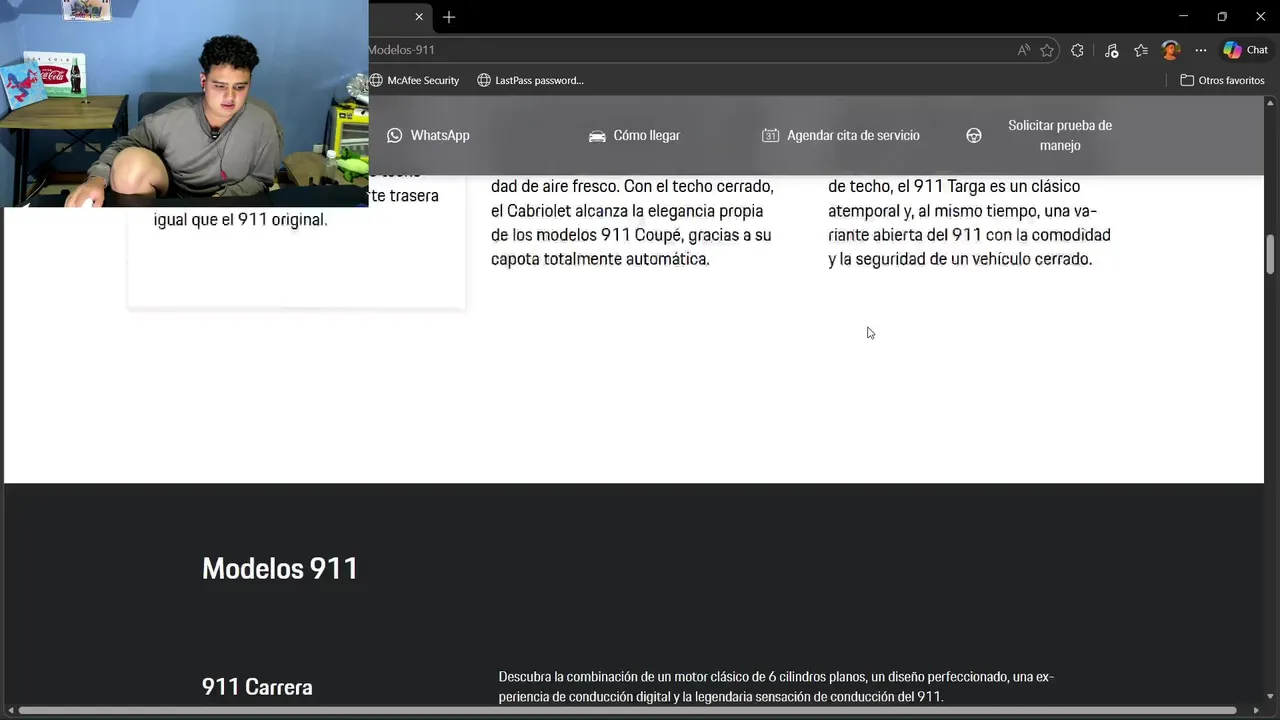
Task: Activate the Read aloud icon
Action: coord(1023,50)
